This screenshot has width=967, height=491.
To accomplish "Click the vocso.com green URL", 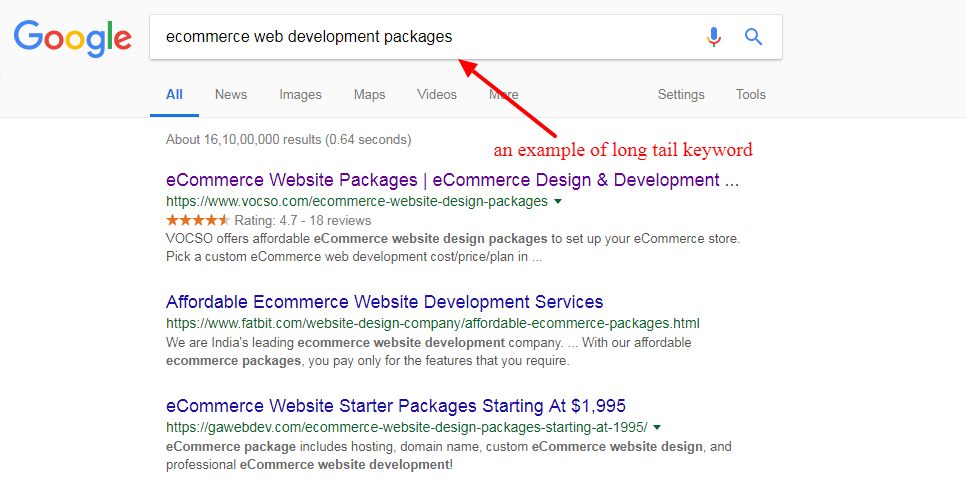I will click(356, 201).
